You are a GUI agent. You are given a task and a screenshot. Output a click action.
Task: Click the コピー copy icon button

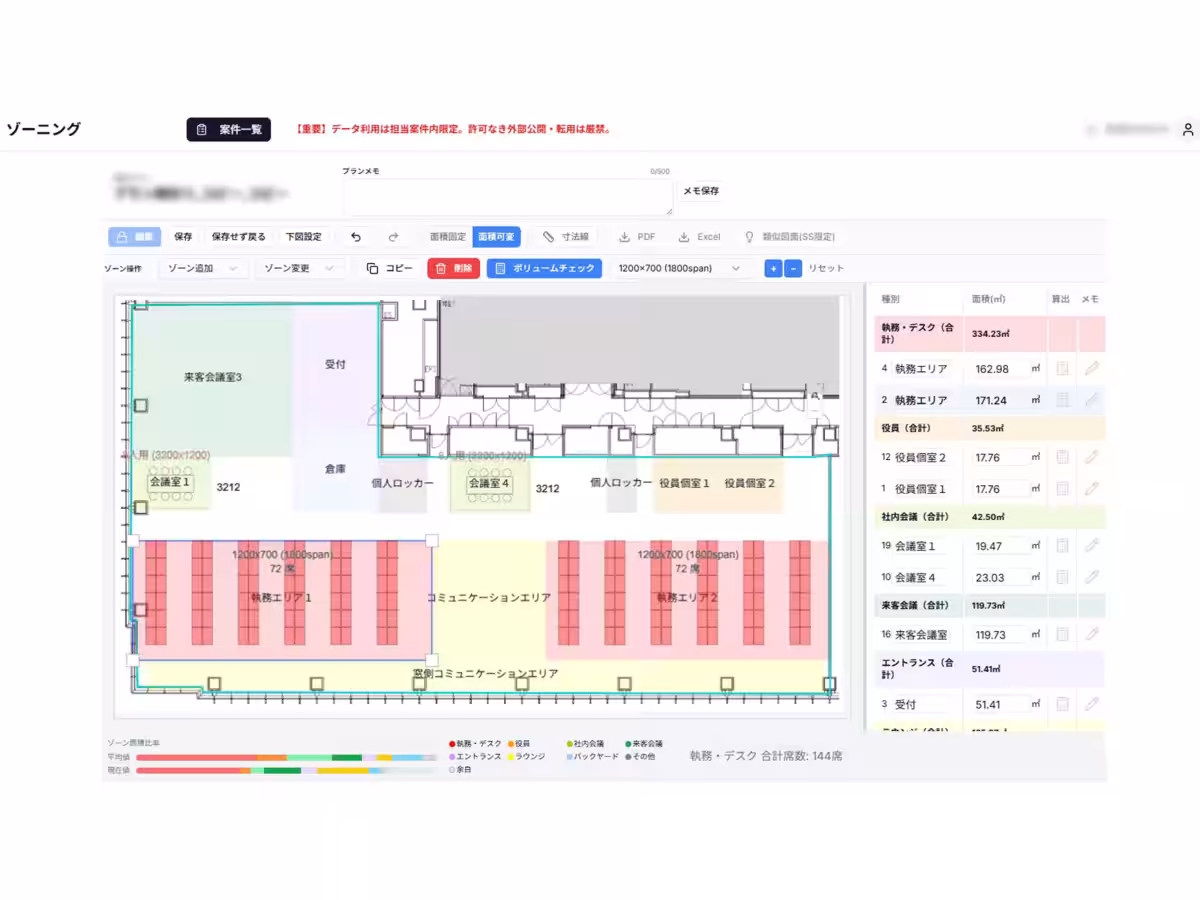tap(389, 268)
